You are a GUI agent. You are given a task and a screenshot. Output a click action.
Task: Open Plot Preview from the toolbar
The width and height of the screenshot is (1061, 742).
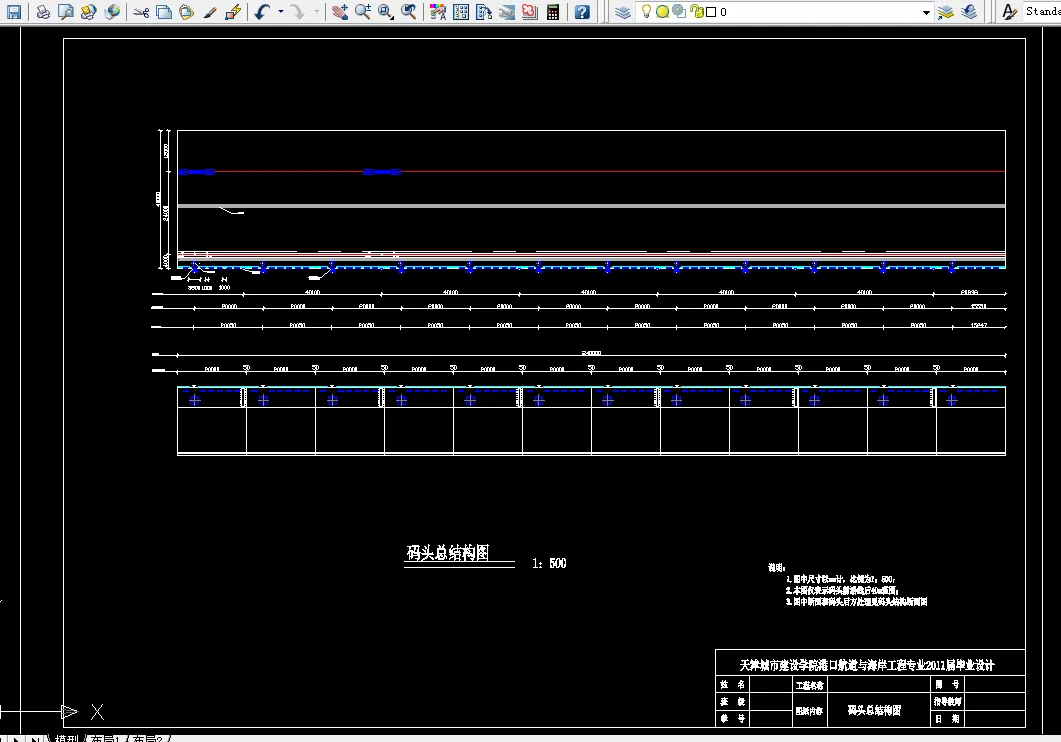click(x=66, y=11)
